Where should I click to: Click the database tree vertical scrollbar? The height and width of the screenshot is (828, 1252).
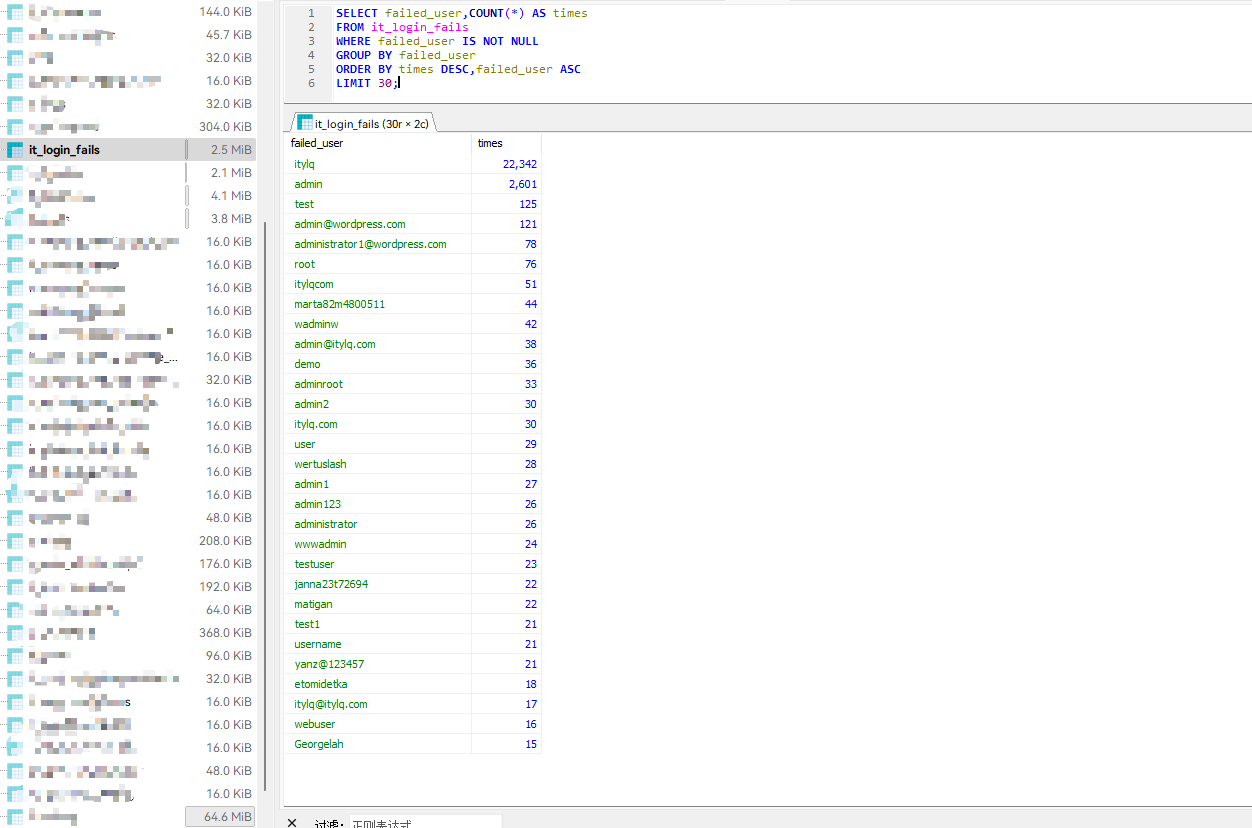pos(264,500)
